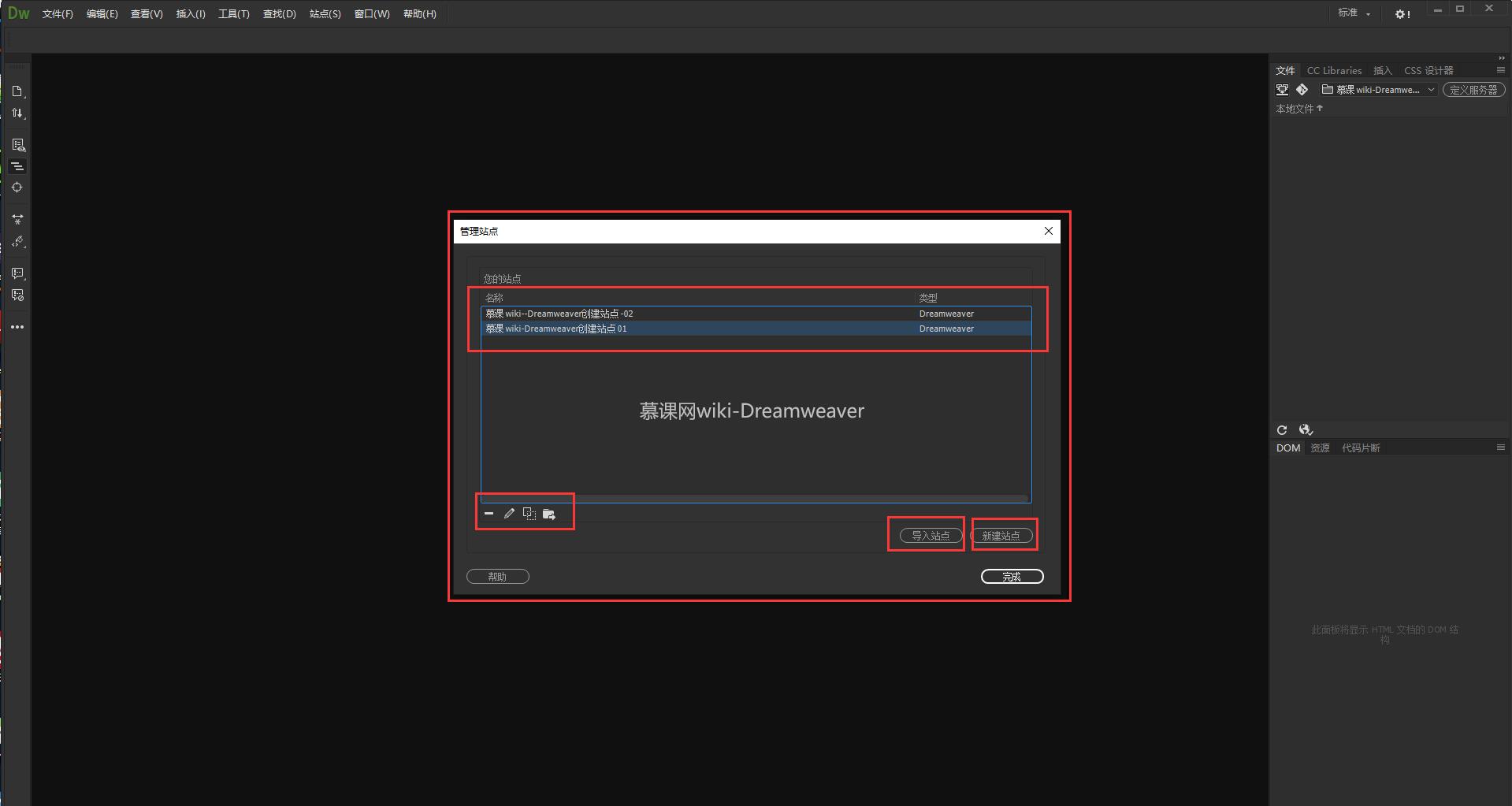This screenshot has height=806, width=1512.
Task: Click the 名称 column header
Action: coord(494,298)
